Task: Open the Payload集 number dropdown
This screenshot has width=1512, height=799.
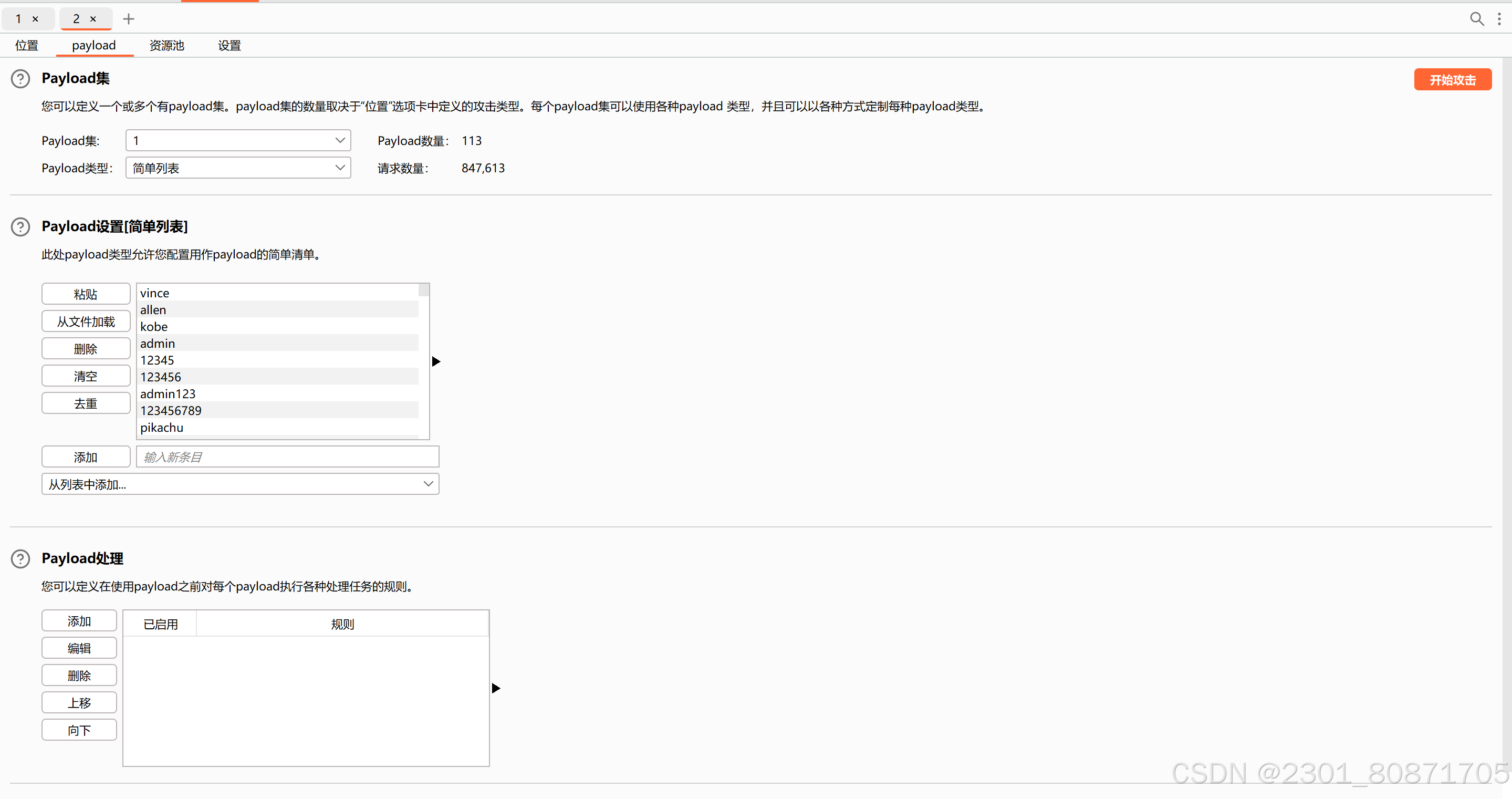Action: pyautogui.click(x=238, y=140)
